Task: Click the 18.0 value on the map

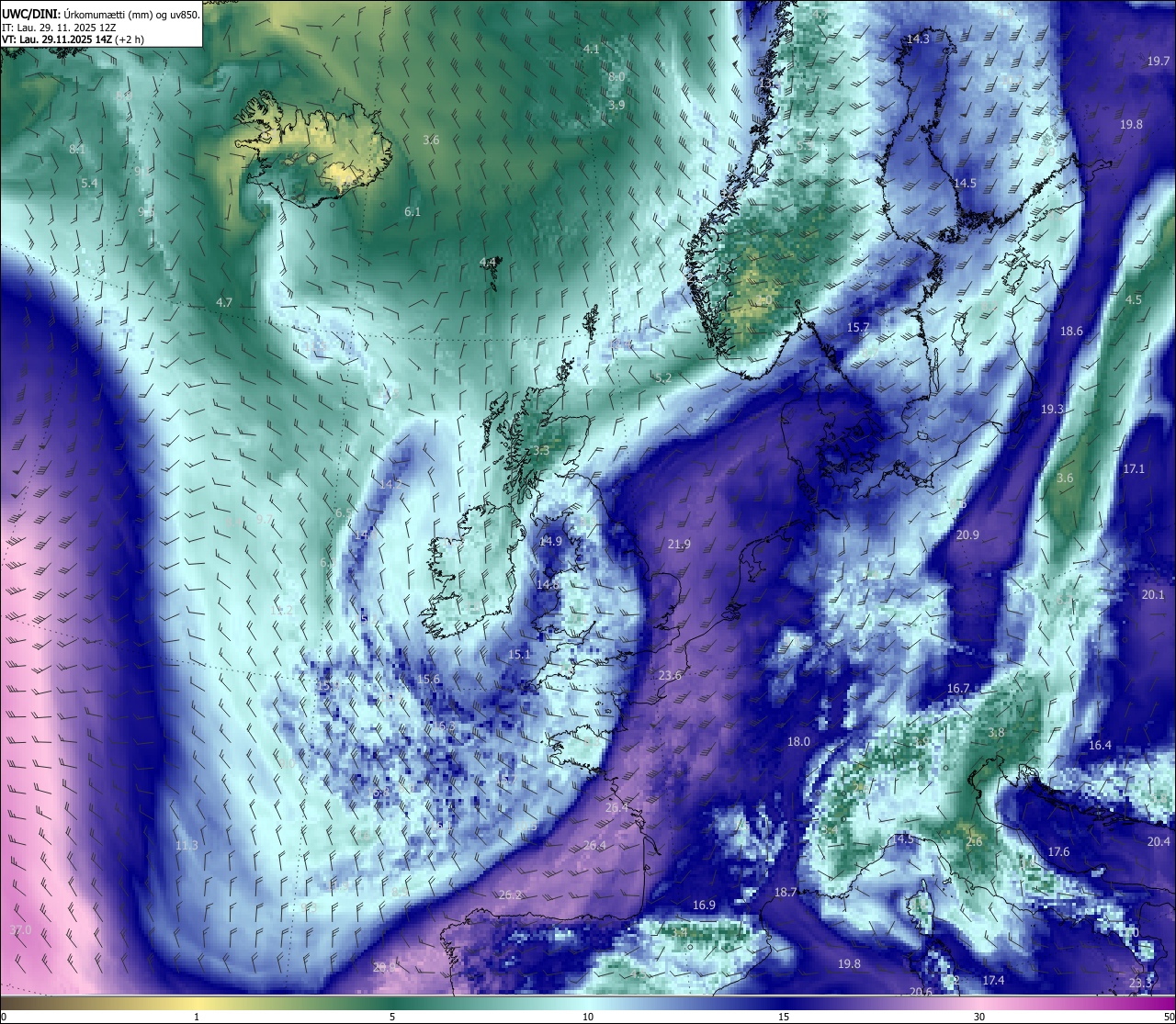Action: pos(799,741)
